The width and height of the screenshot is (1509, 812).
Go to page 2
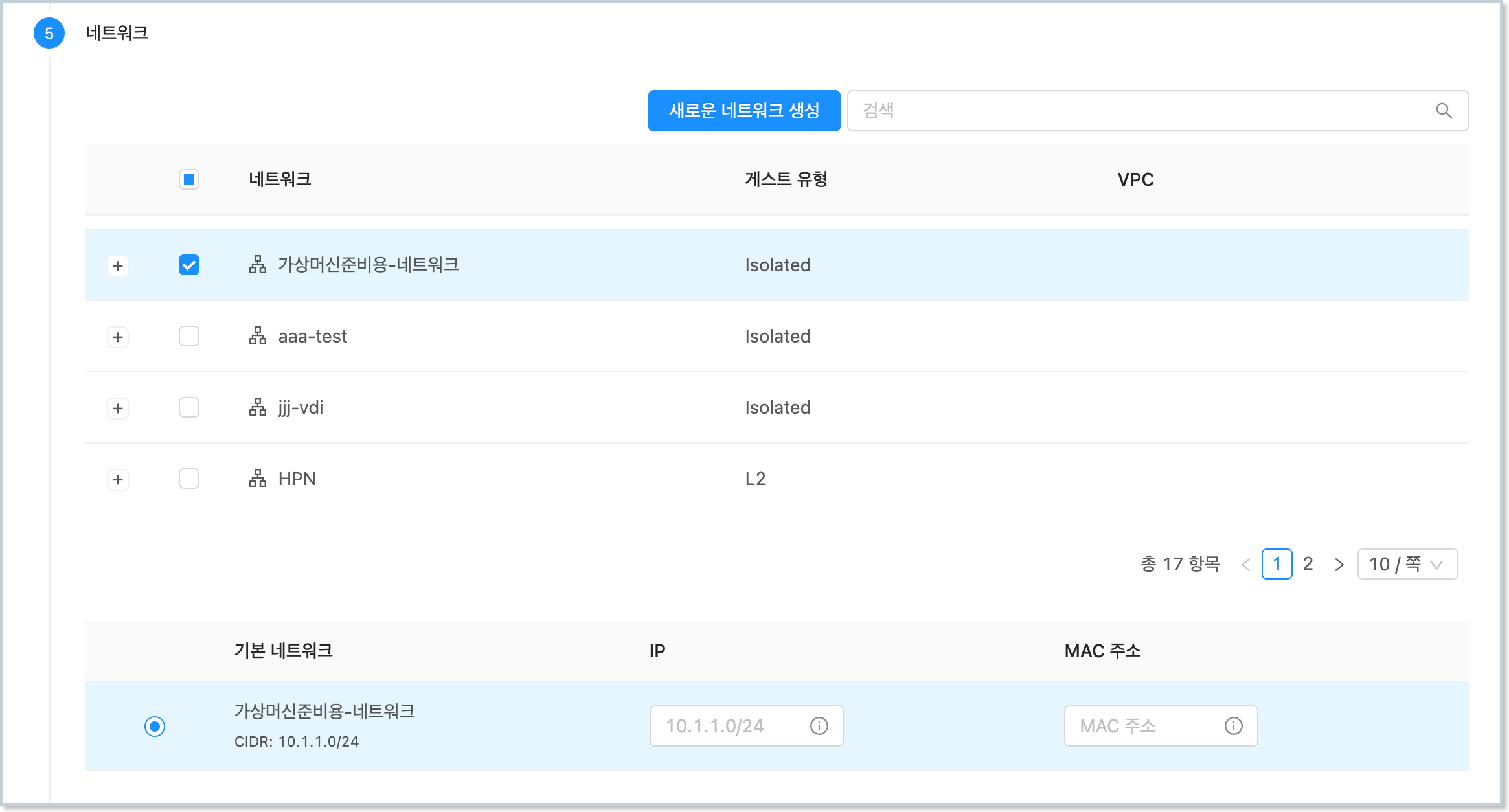click(x=1308, y=564)
